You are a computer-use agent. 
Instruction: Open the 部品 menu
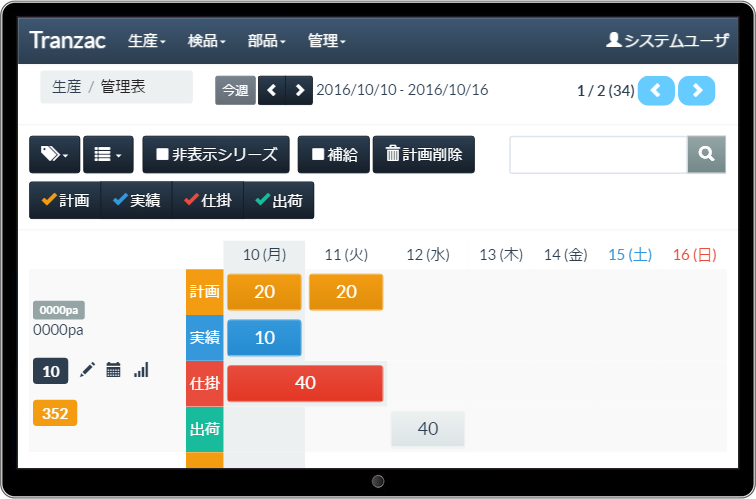[267, 41]
